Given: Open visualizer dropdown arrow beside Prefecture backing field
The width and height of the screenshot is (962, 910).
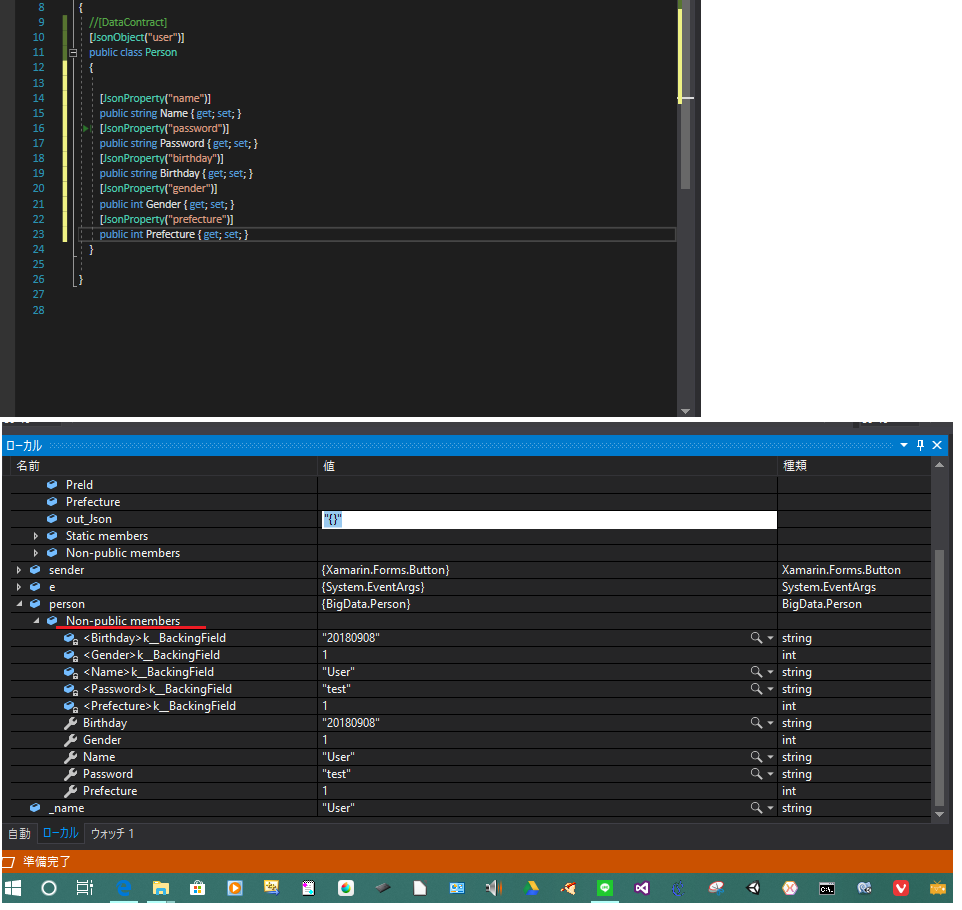Looking at the screenshot, I should [768, 705].
